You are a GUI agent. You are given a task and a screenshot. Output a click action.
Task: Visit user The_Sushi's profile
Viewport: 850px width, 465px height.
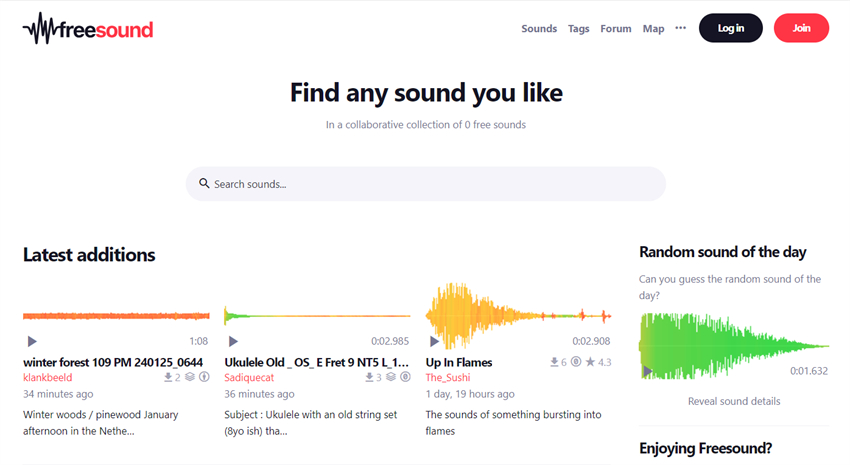pos(448,377)
